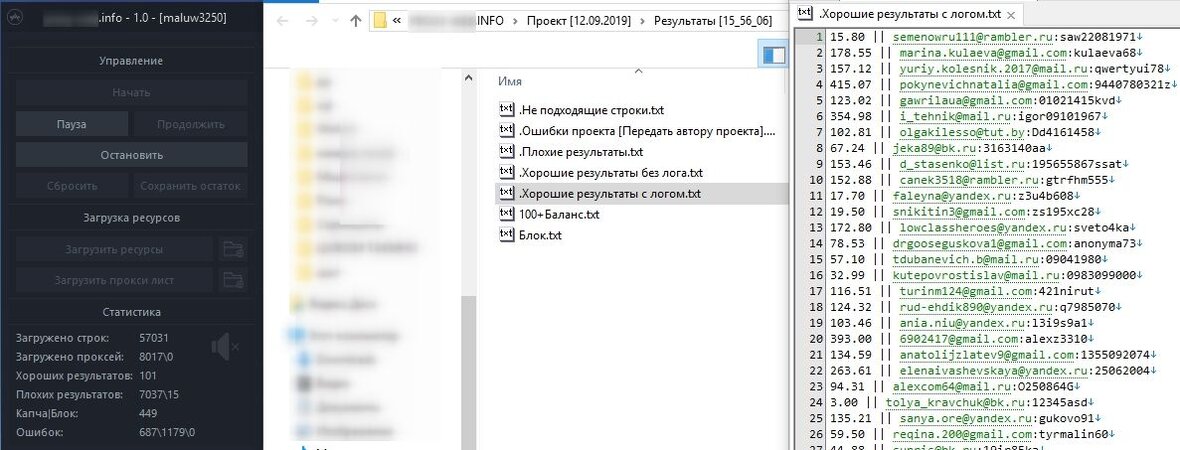Open lowclassheroes@yandex.ru link in editor
This screenshot has width=1180, height=450.
pyautogui.click(x=986, y=227)
